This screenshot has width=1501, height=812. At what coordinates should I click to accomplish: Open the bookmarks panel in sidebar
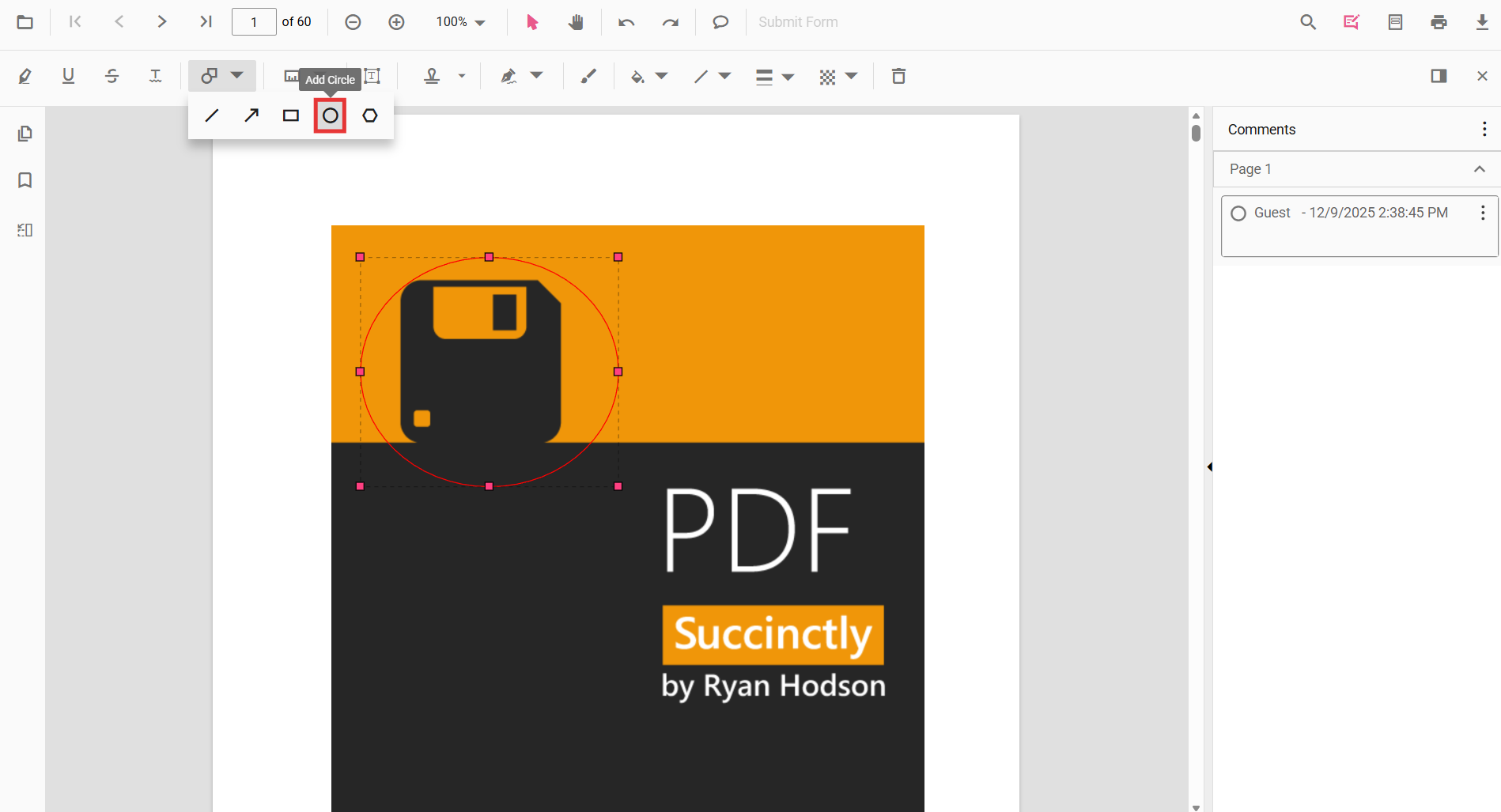(x=25, y=180)
